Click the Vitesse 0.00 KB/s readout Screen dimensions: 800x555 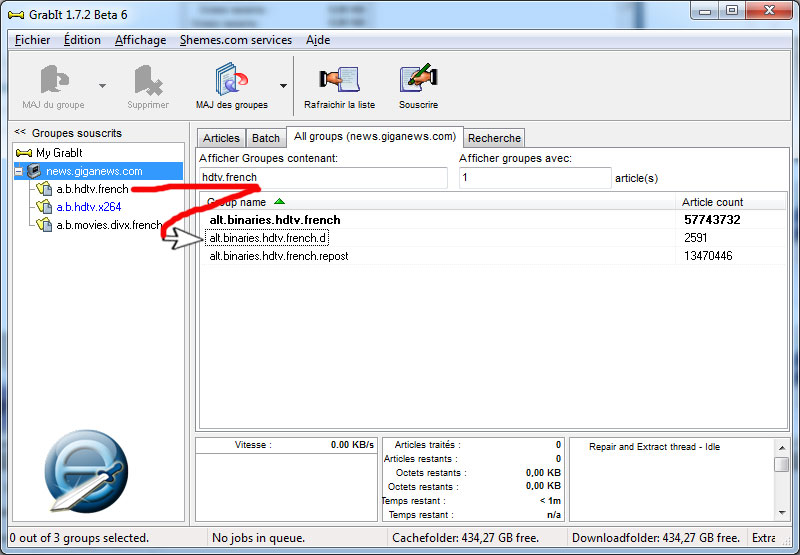pos(352,445)
